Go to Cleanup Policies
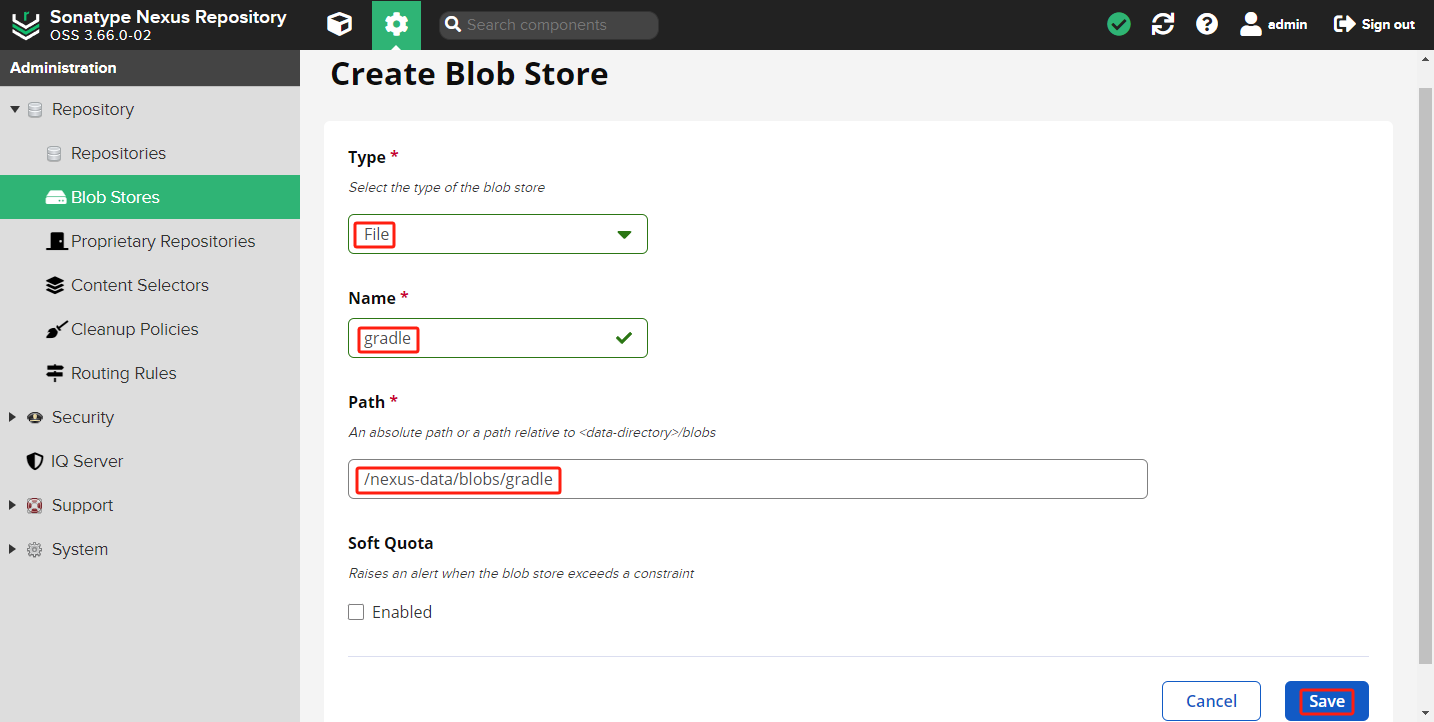Screen dimensions: 1434x722 pyautogui.click(x=134, y=329)
